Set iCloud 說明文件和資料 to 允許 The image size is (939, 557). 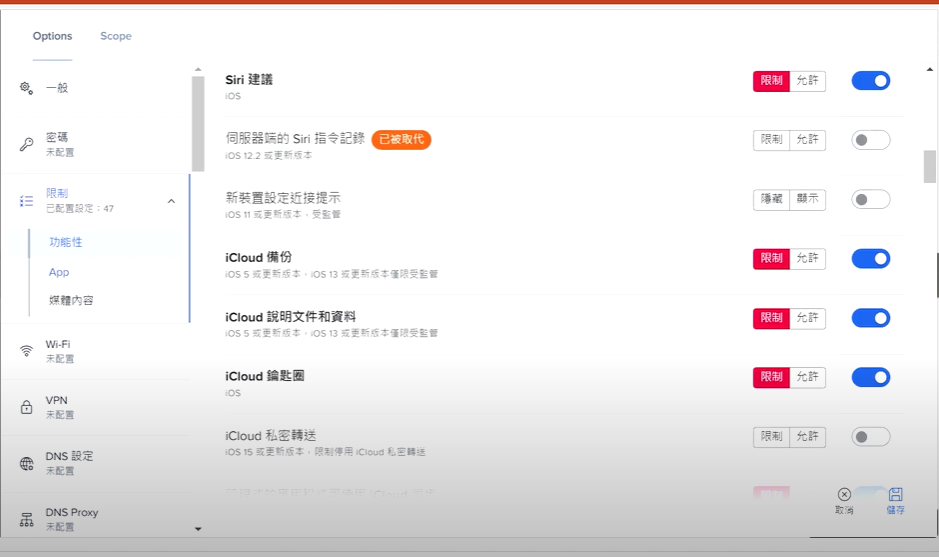coord(808,318)
